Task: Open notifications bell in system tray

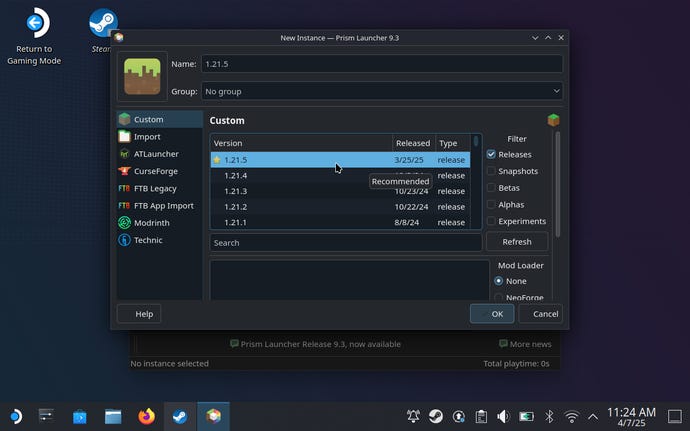Action: tap(413, 416)
